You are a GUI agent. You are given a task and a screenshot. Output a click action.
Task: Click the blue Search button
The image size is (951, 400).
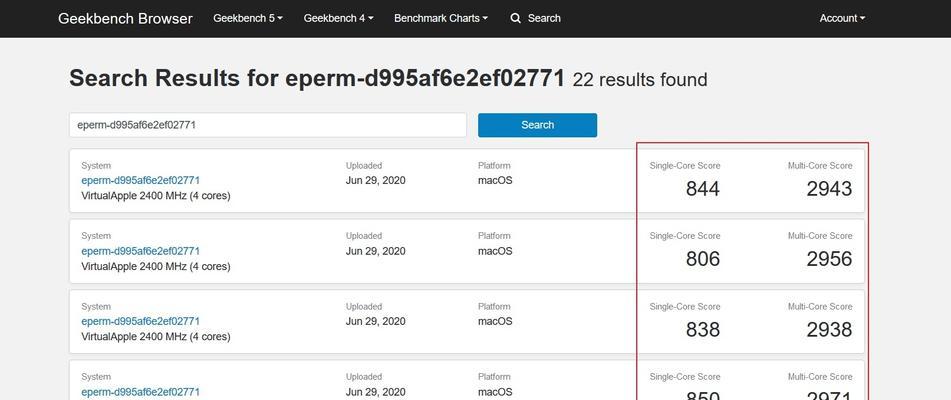coord(537,125)
